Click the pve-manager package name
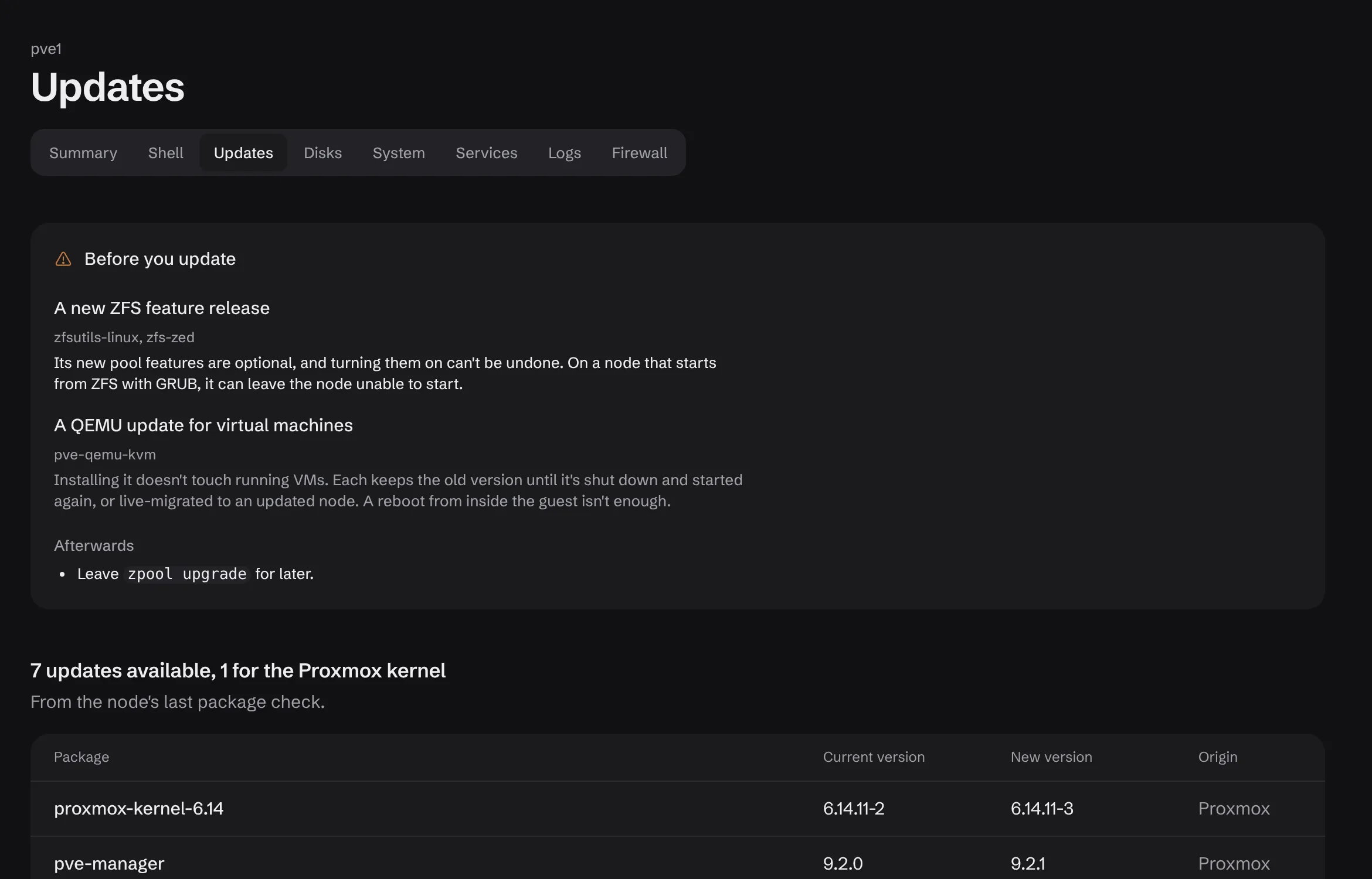This screenshot has height=879, width=1372. coord(109,864)
